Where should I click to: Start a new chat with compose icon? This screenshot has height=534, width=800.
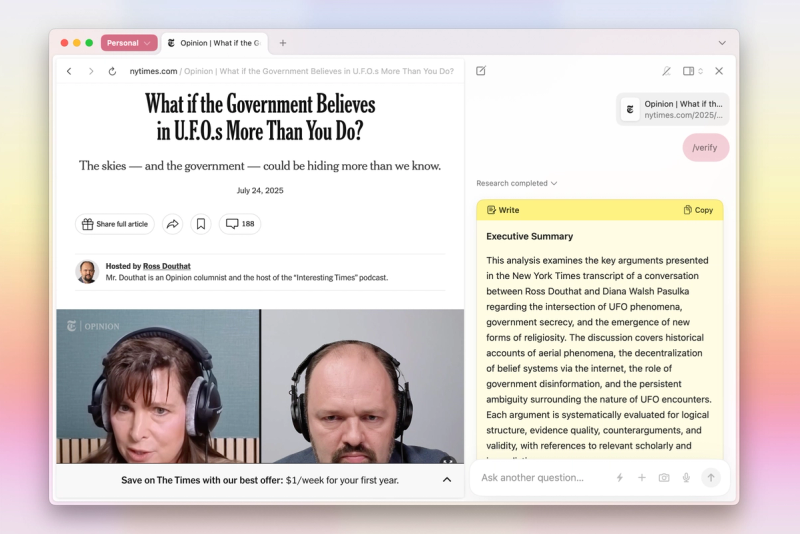coord(481,71)
